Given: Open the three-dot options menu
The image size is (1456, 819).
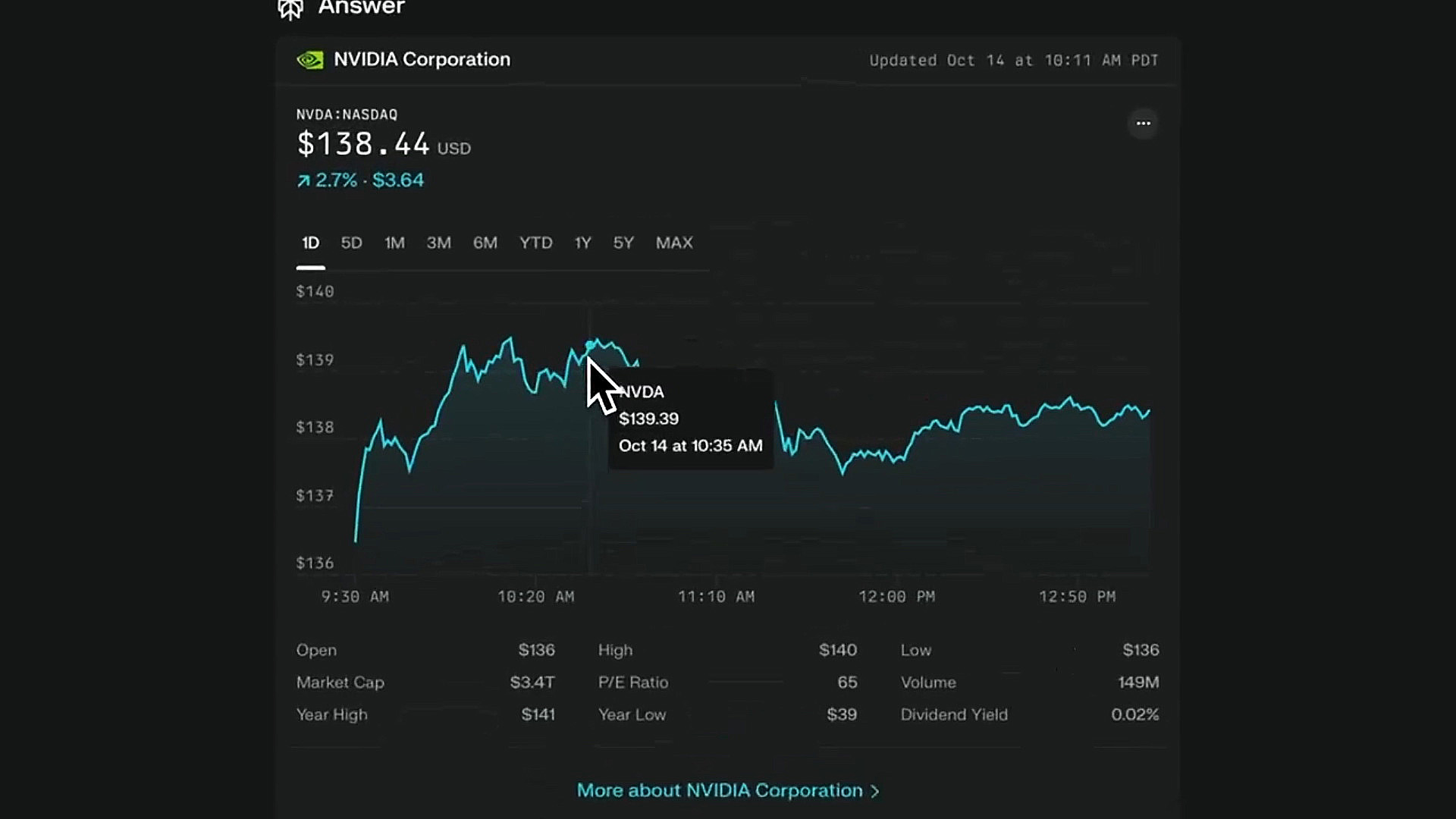Looking at the screenshot, I should [x=1143, y=124].
